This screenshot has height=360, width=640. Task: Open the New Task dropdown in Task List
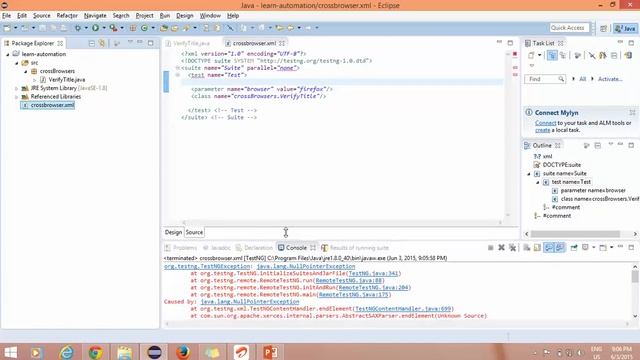[x=539, y=55]
